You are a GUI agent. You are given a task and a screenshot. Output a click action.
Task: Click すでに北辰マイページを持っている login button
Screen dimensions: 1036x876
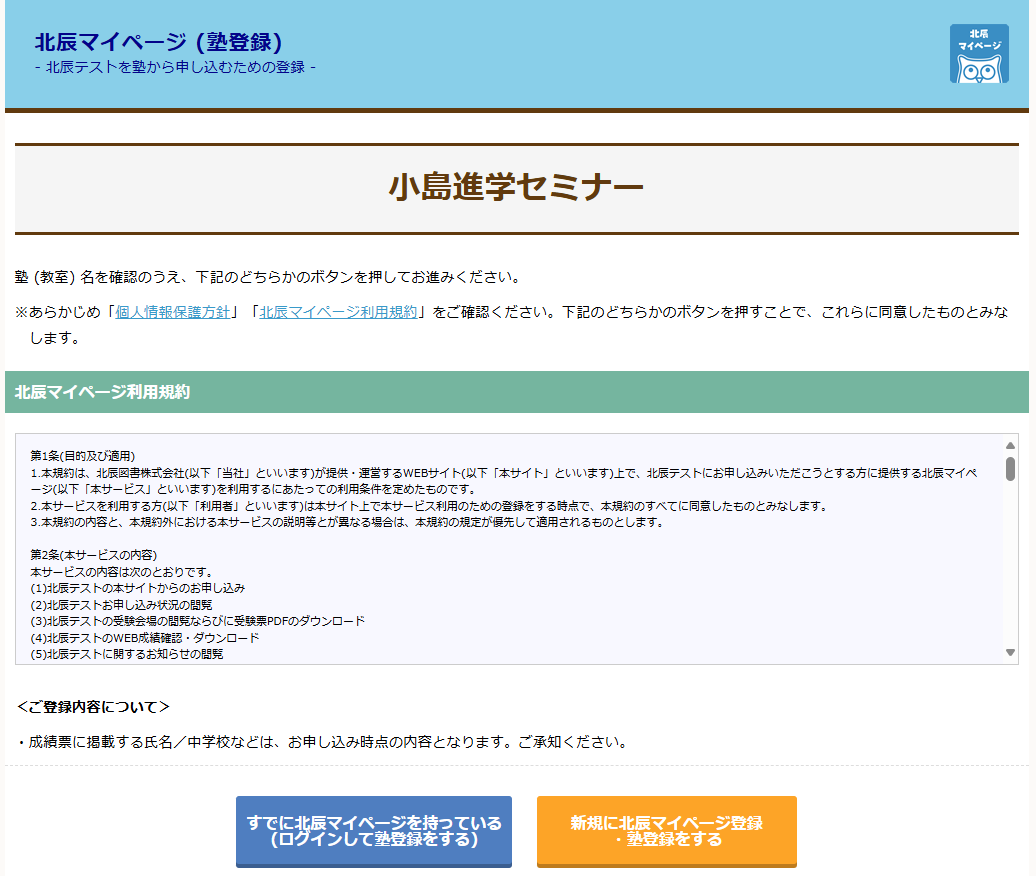click(373, 831)
